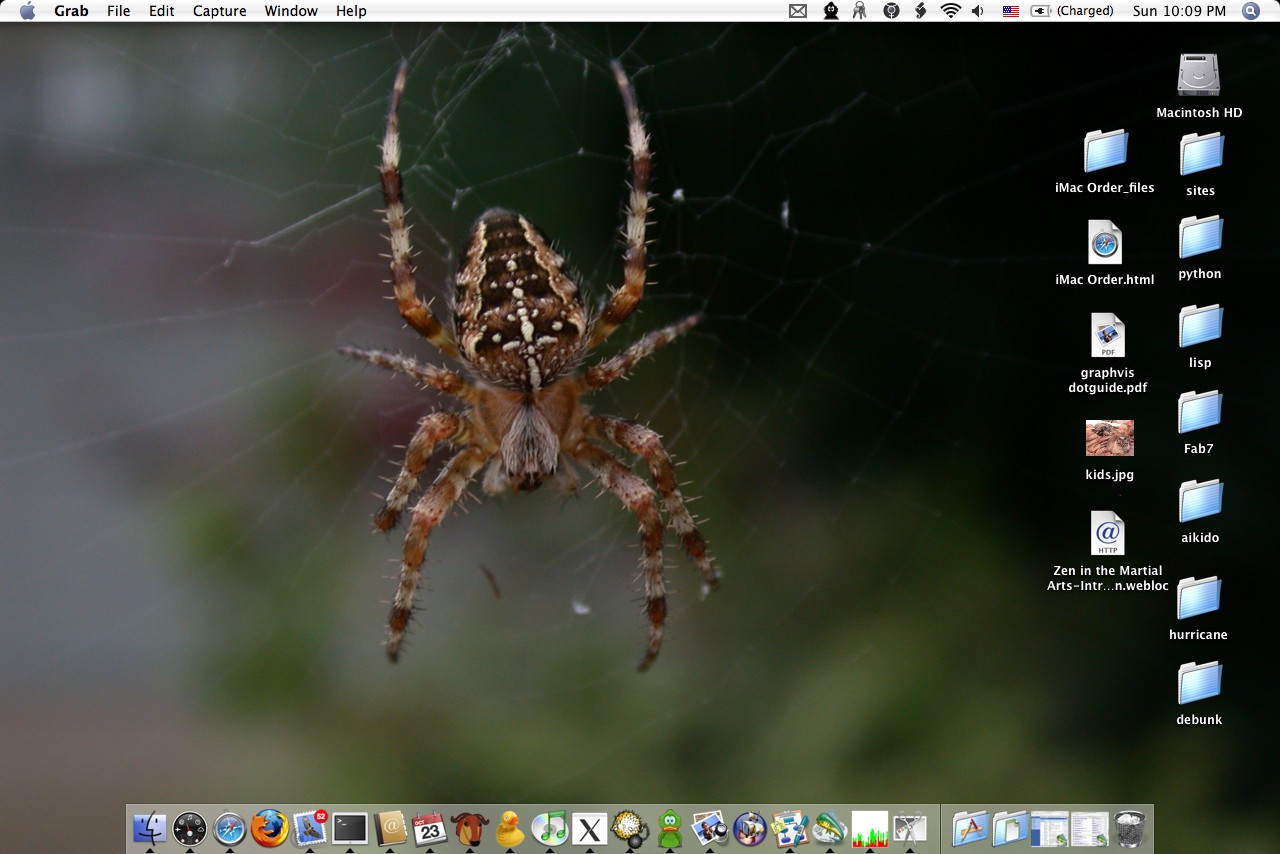Open iCal calendar in the Dock

430,828
